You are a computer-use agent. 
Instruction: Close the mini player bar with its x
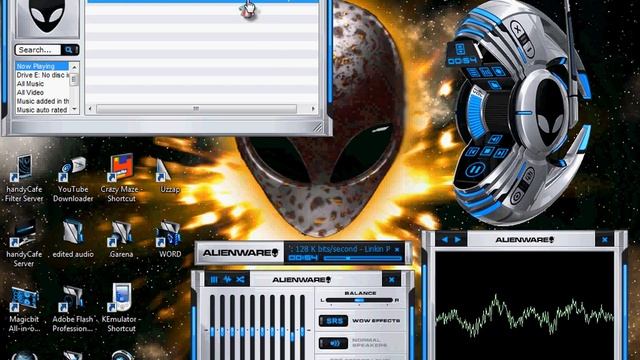click(x=397, y=249)
